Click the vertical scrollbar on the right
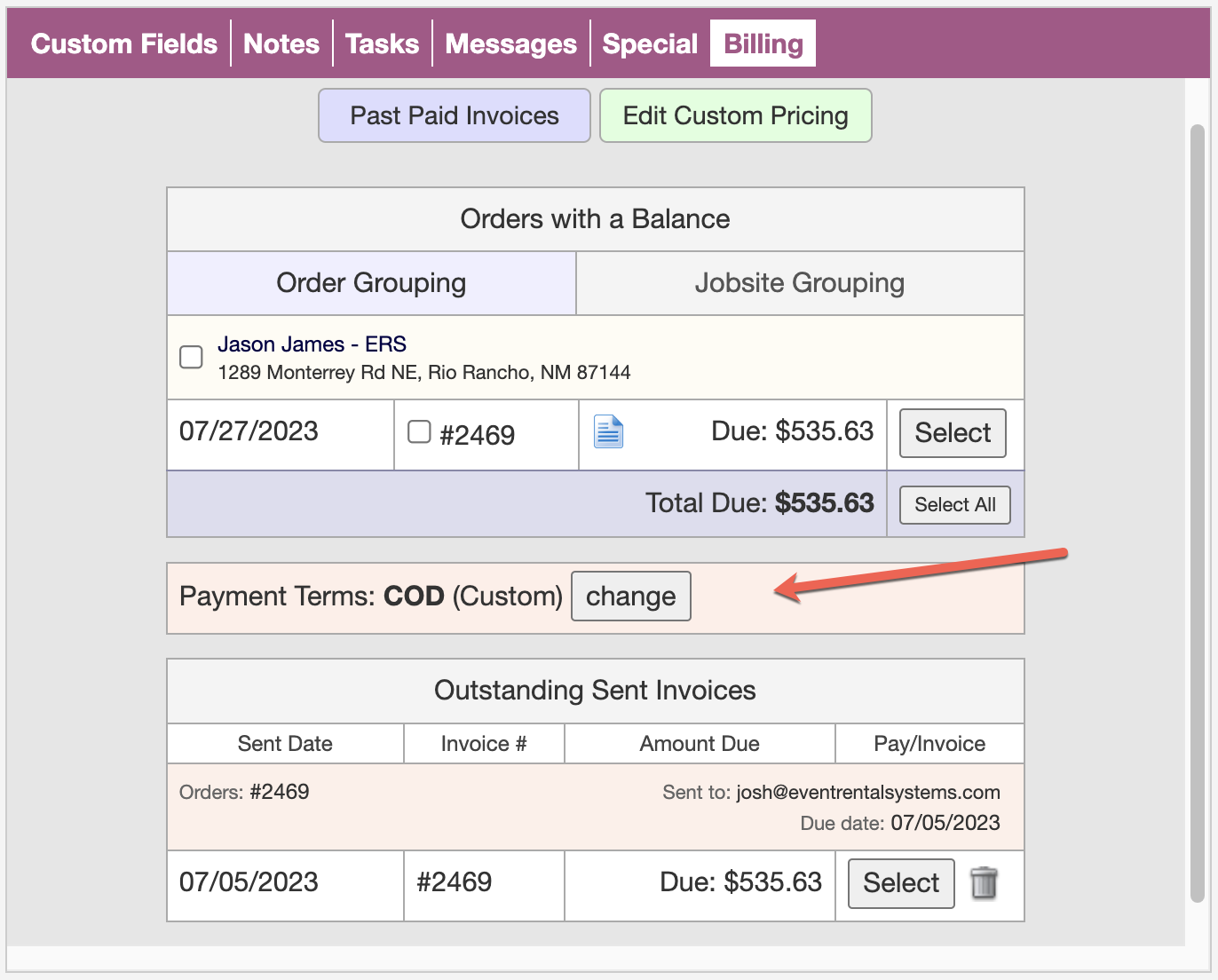The width and height of the screenshot is (1218, 980). click(1197, 515)
